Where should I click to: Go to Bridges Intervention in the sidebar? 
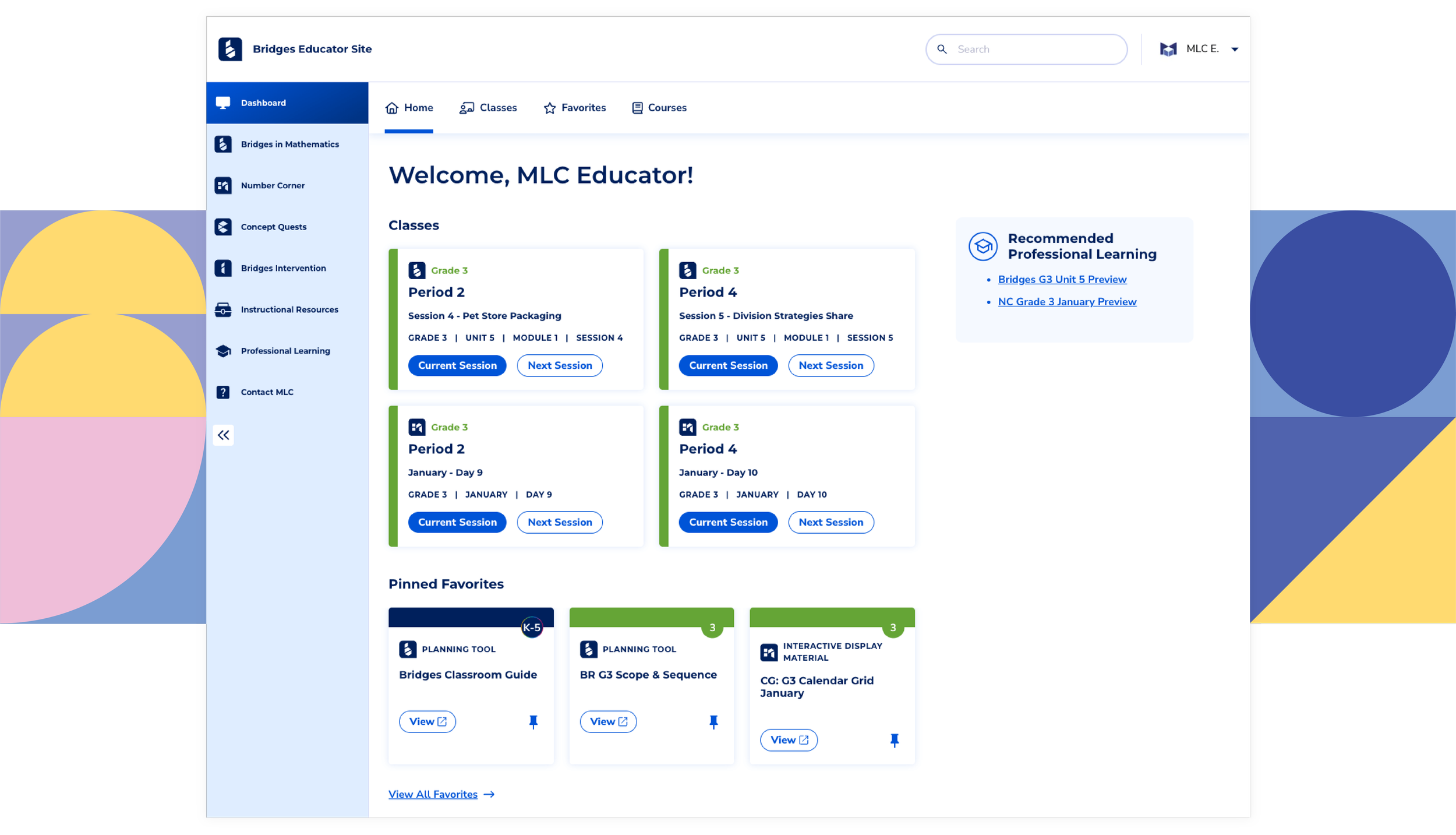click(283, 268)
